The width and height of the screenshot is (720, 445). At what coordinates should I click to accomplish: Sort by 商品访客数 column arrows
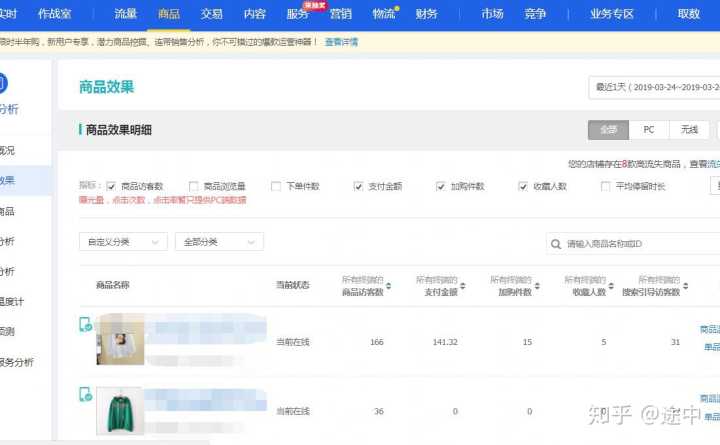[388, 286]
